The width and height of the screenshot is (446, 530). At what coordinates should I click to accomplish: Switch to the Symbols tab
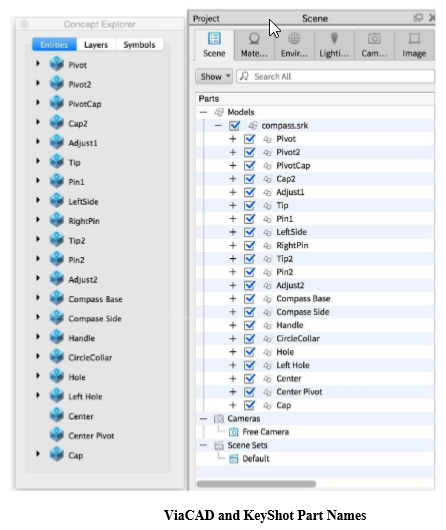(139, 45)
